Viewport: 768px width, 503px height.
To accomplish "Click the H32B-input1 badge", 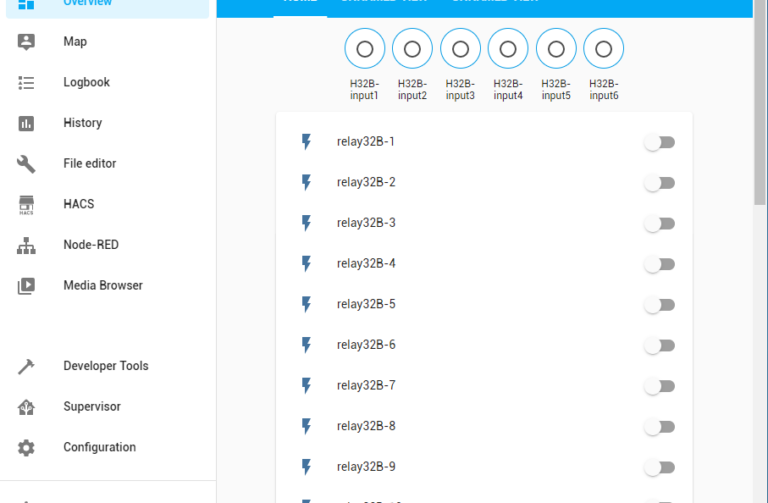I will 365,49.
